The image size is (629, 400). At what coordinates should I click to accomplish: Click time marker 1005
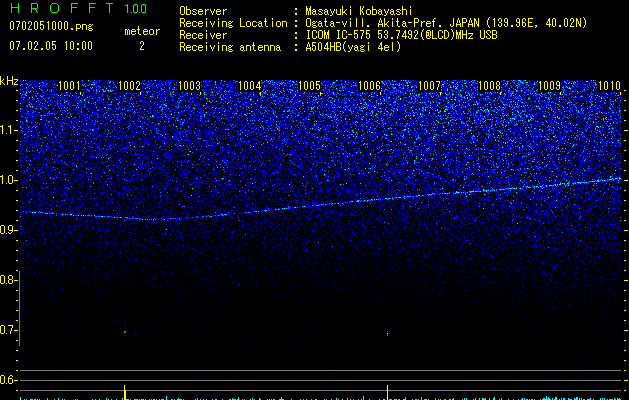(310, 86)
